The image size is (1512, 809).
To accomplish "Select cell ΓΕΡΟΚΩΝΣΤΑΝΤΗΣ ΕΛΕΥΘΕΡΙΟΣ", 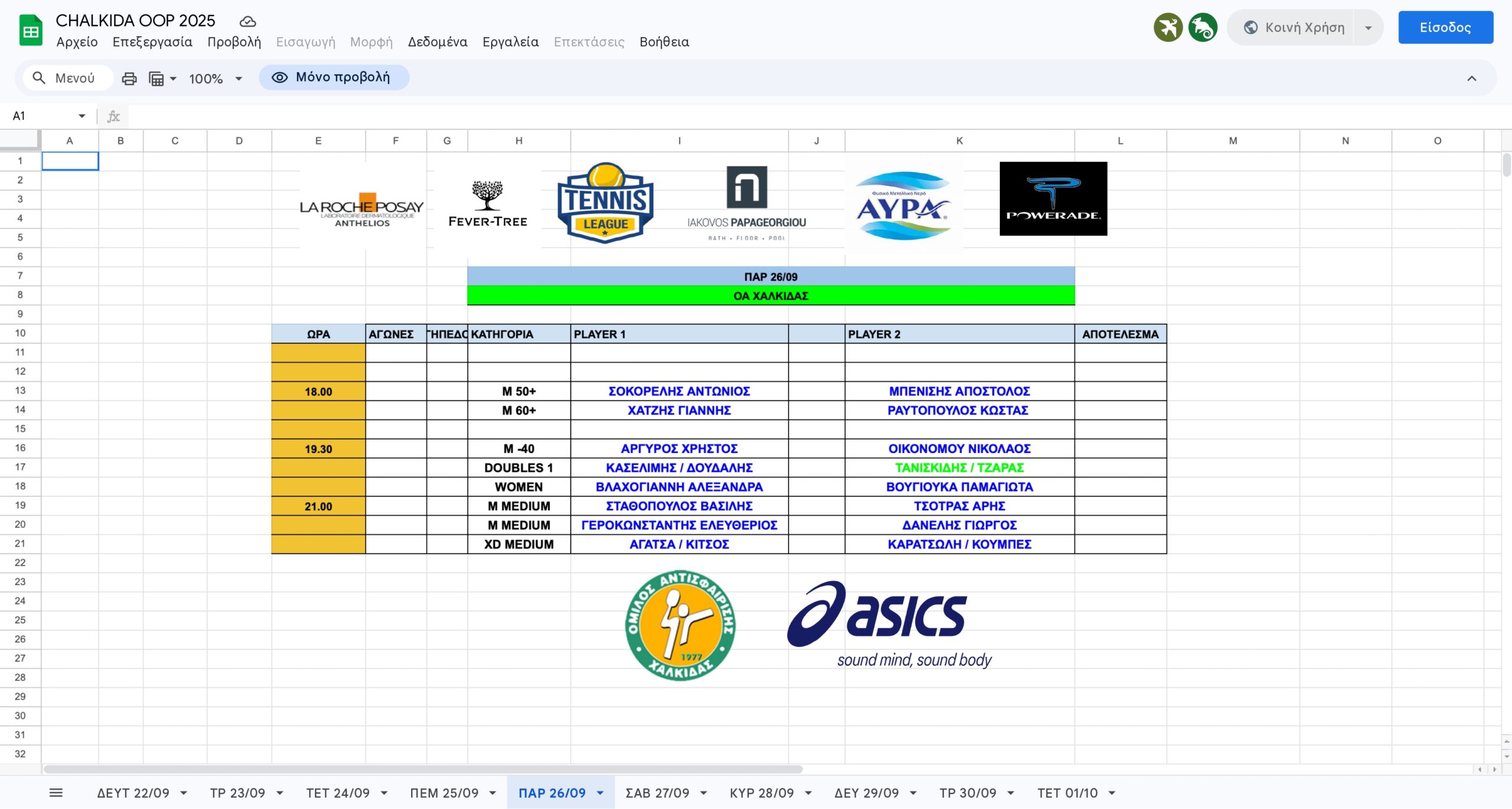I will (679, 524).
